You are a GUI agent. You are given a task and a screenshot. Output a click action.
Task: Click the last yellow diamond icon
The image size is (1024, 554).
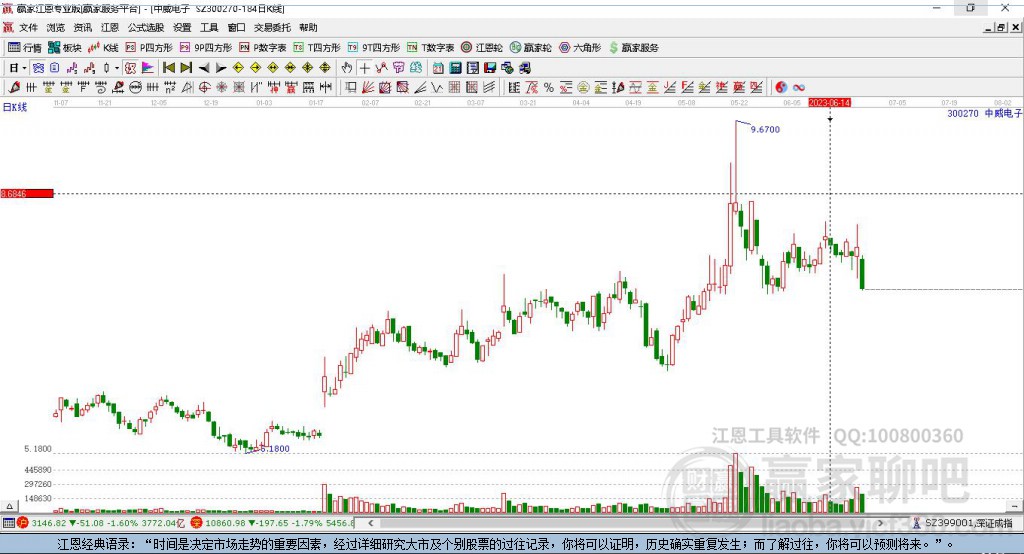(x=325, y=68)
